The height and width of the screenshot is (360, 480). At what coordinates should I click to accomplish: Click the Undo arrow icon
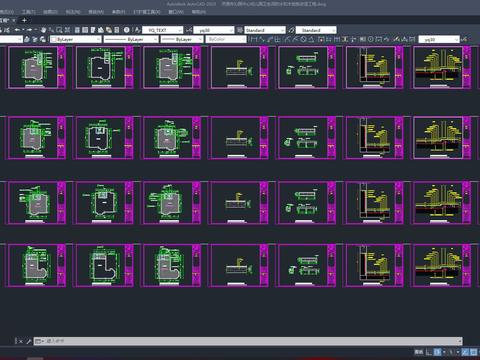[x=17, y=30]
